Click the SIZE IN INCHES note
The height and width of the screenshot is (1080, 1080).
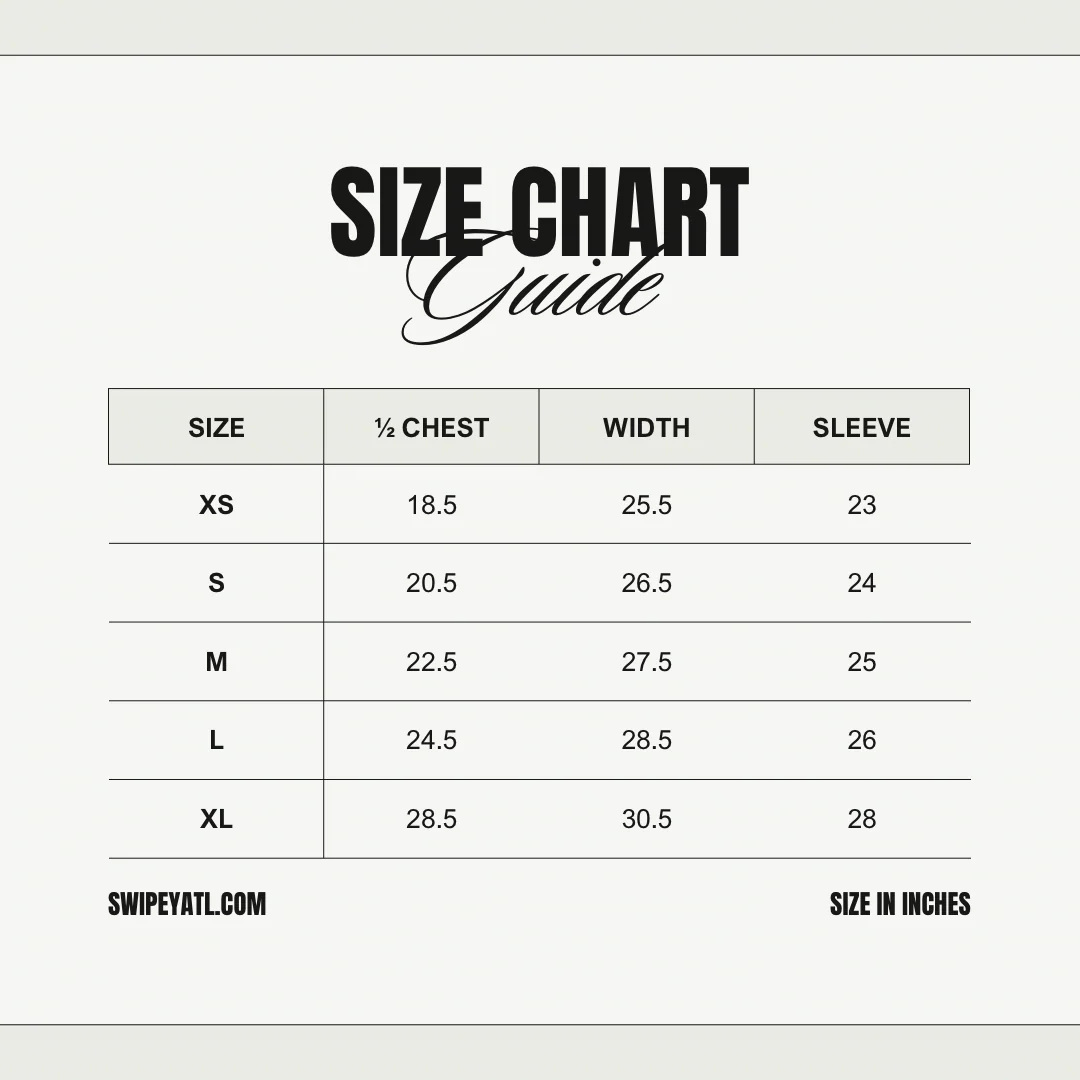[x=900, y=905]
